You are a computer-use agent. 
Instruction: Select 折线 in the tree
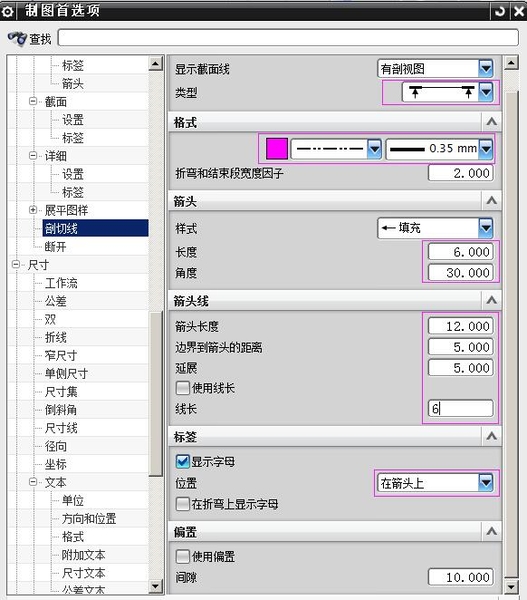(55, 337)
